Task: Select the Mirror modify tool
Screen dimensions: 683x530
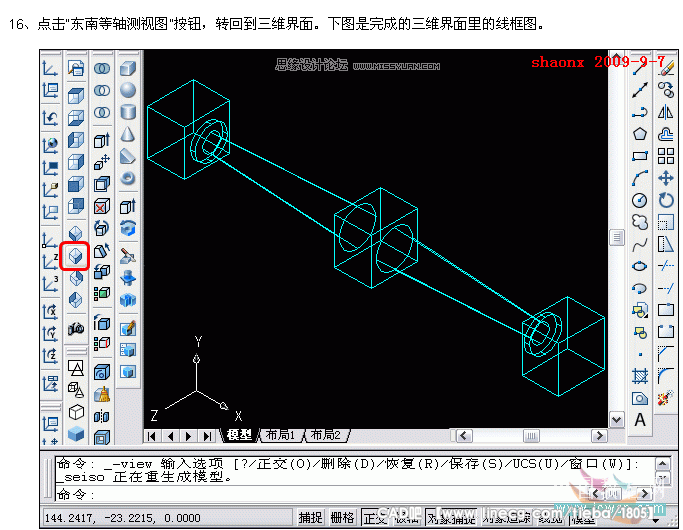Action: 666,112
